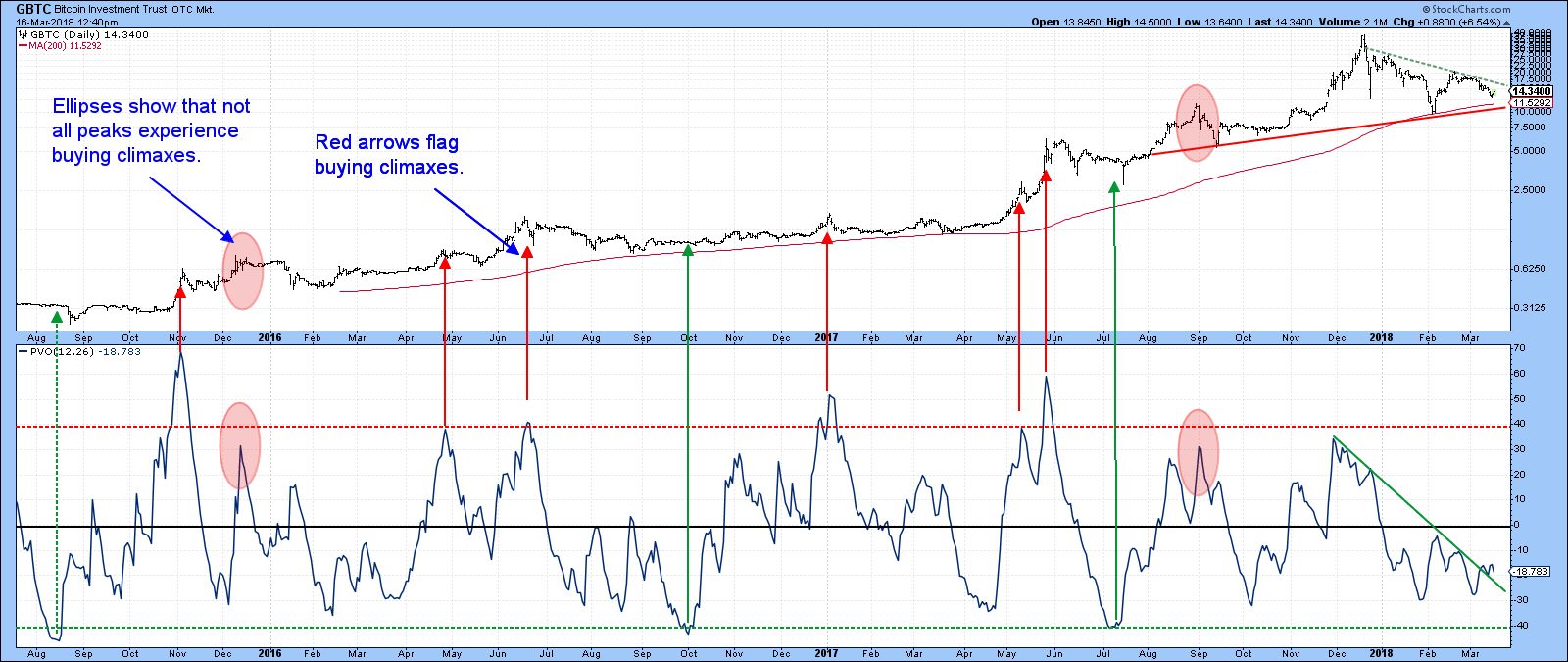Click the 7.5000 price axis label
This screenshot has width=1568, height=662.
(x=1532, y=127)
